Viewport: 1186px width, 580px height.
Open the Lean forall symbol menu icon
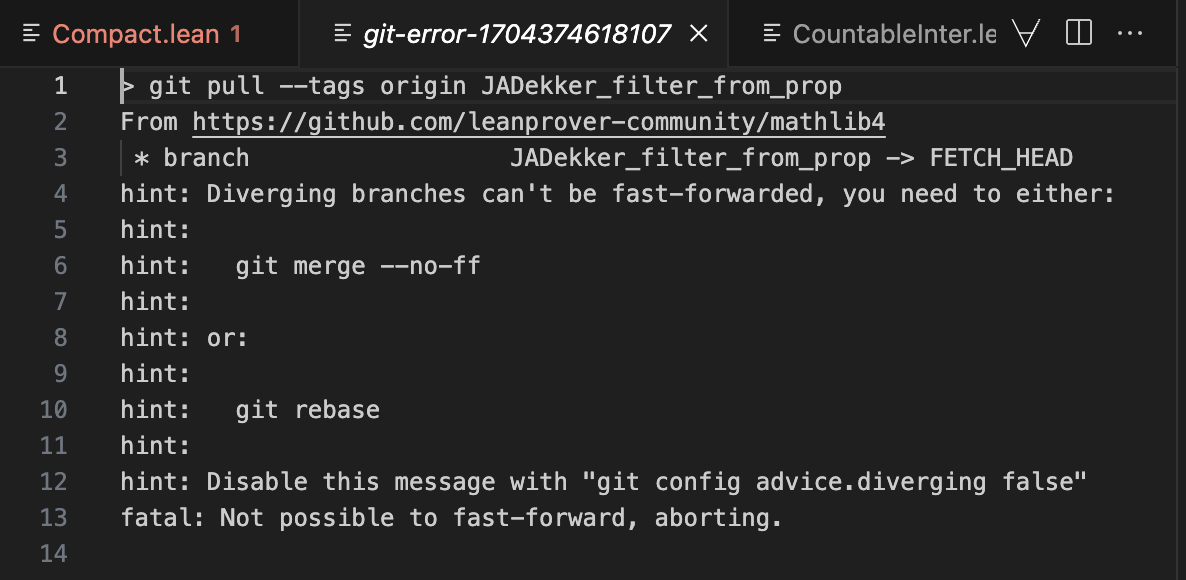pos(1027,33)
